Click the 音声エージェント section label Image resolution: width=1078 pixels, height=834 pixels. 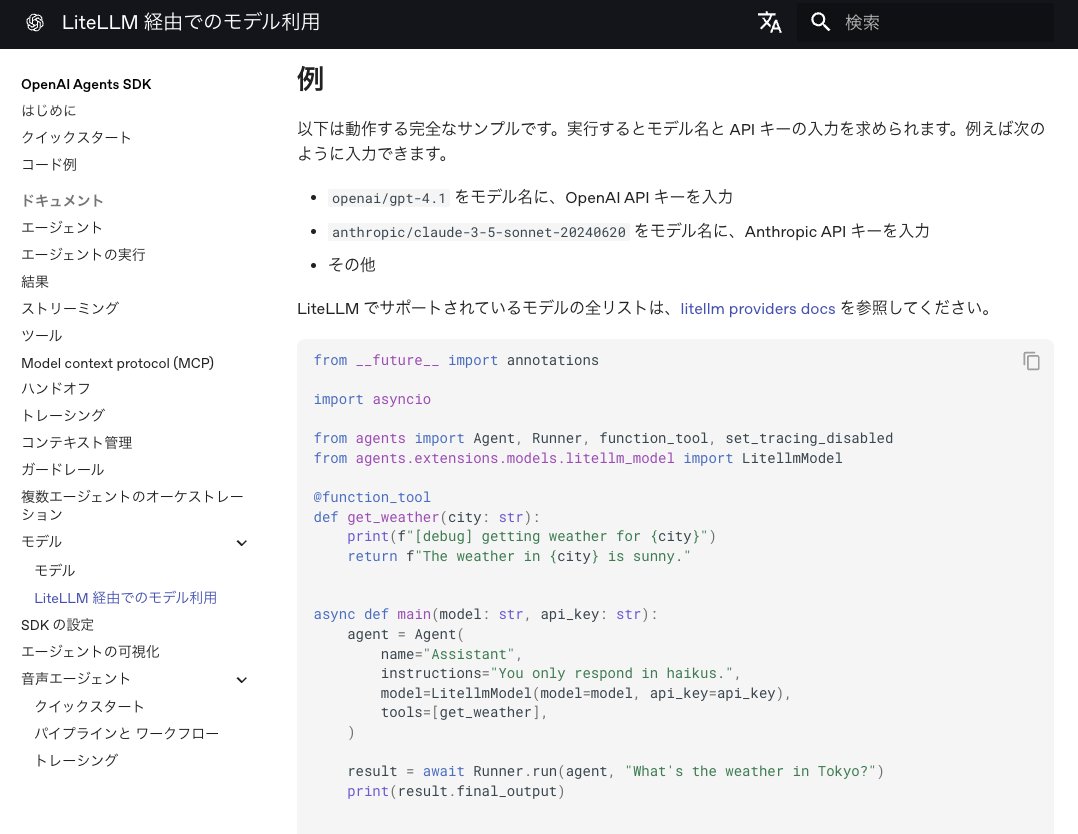[76, 679]
